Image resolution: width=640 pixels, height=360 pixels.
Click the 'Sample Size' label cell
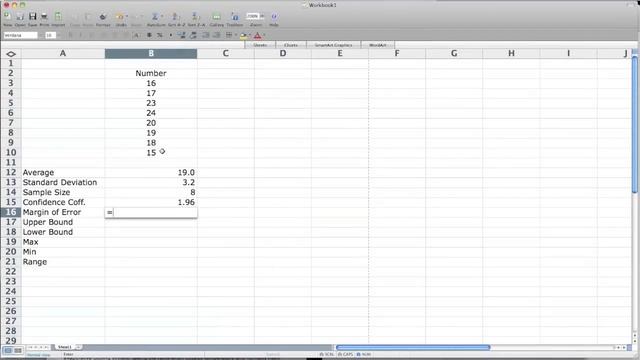click(x=63, y=192)
